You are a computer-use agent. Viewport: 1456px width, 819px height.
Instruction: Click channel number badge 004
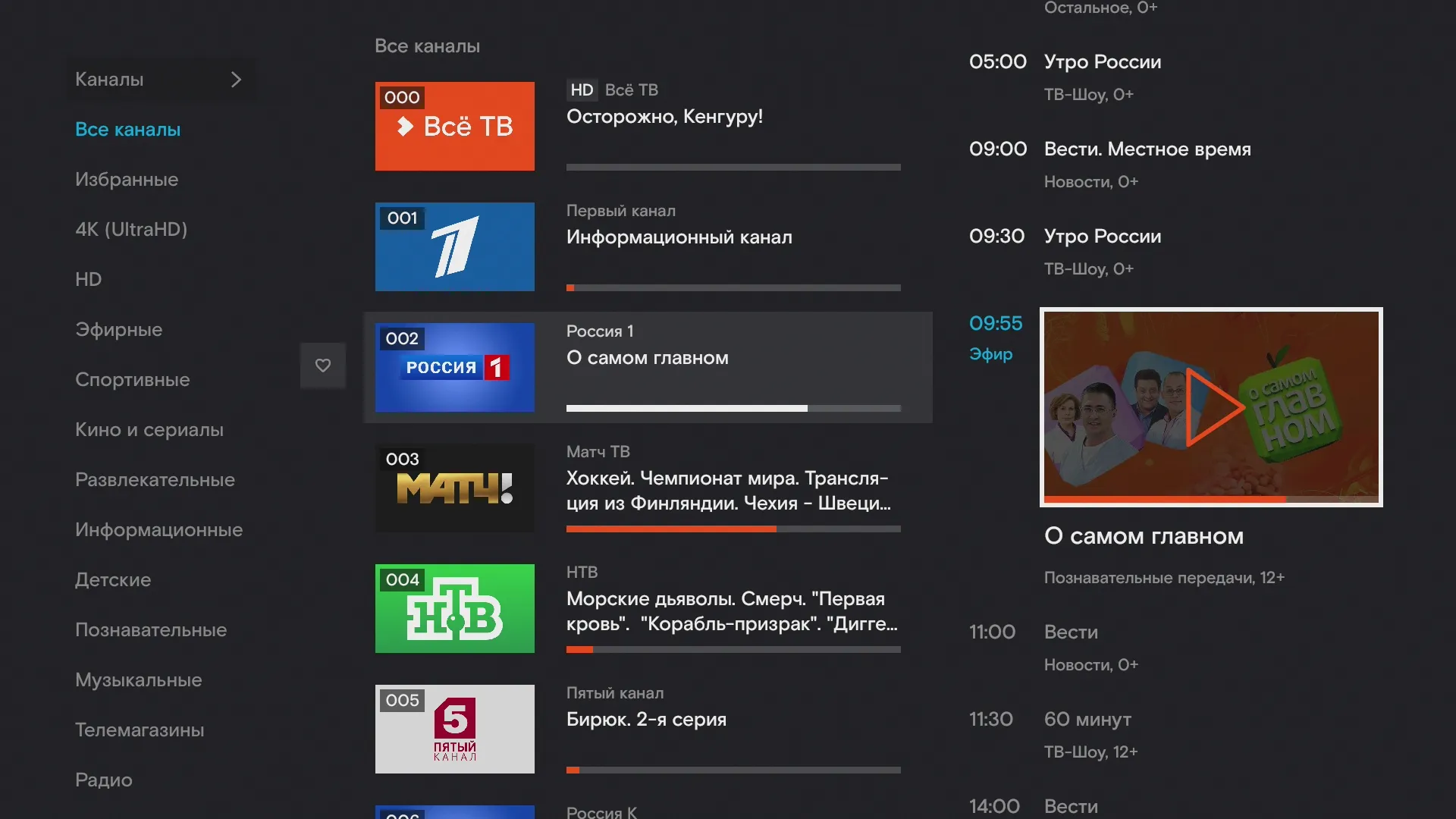point(402,580)
